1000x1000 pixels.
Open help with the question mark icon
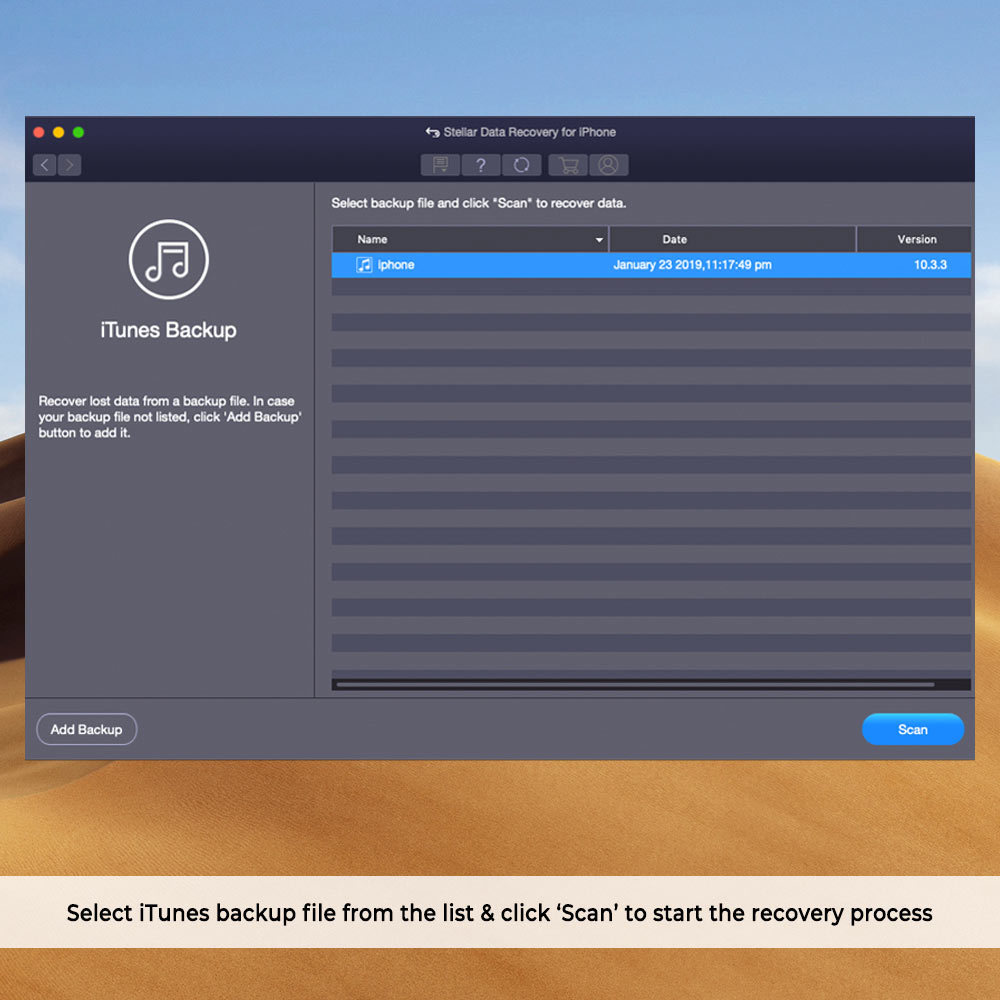(481, 165)
